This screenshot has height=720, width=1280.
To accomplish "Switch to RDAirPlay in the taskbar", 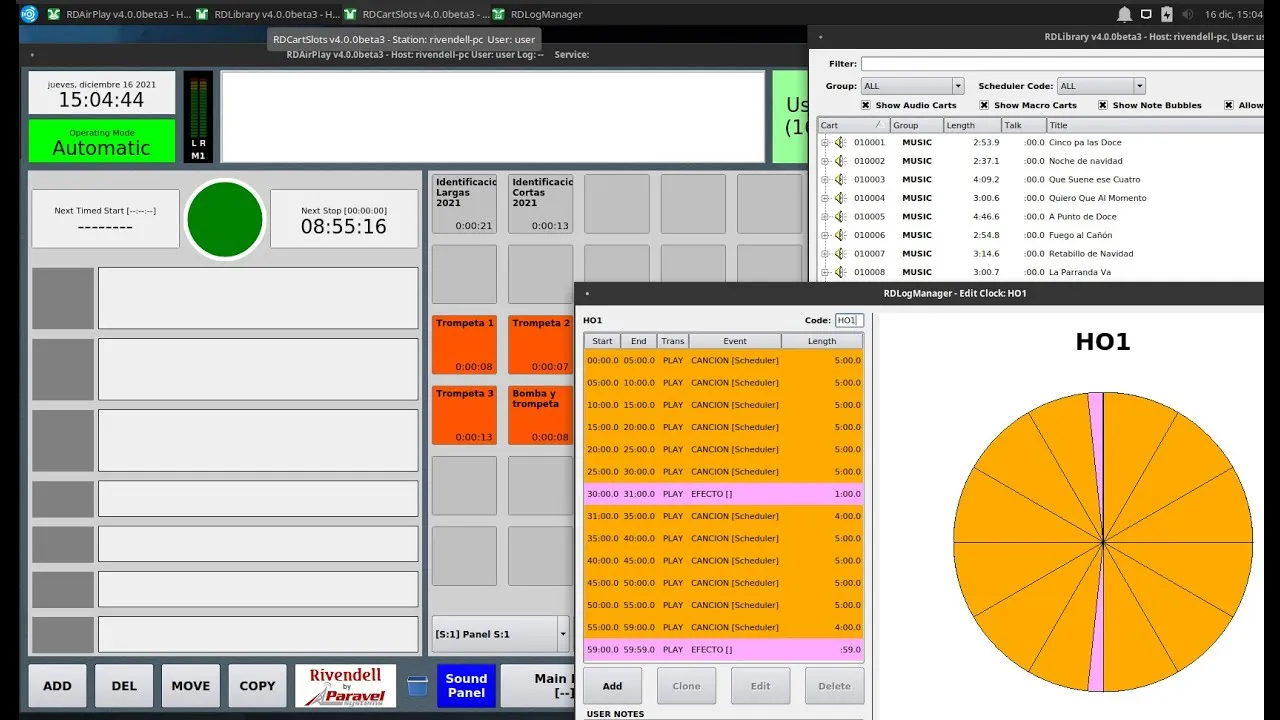I will pyautogui.click(x=119, y=14).
